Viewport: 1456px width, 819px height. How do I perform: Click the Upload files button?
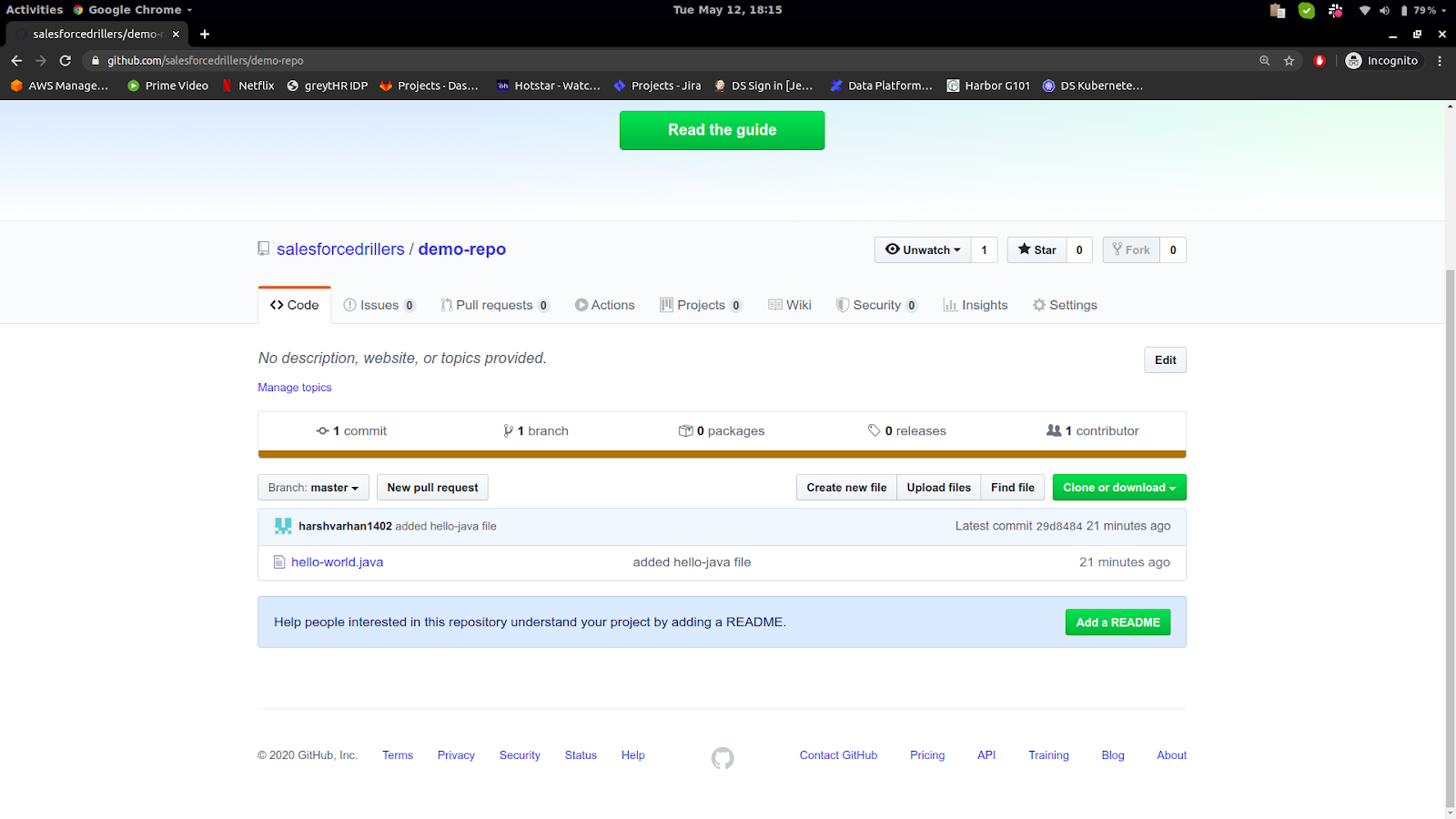[x=939, y=488]
